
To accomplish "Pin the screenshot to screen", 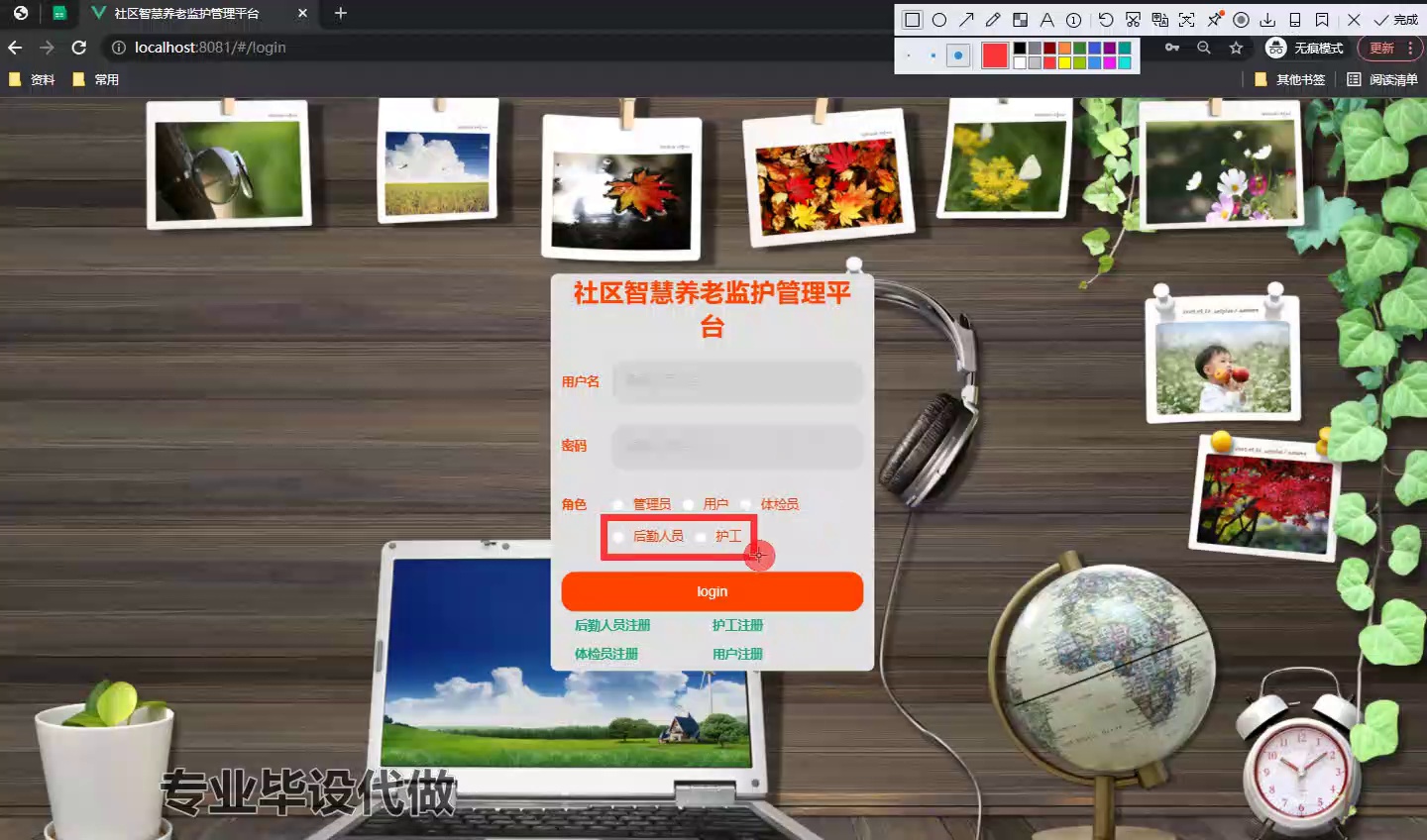I will pyautogui.click(x=1214, y=19).
